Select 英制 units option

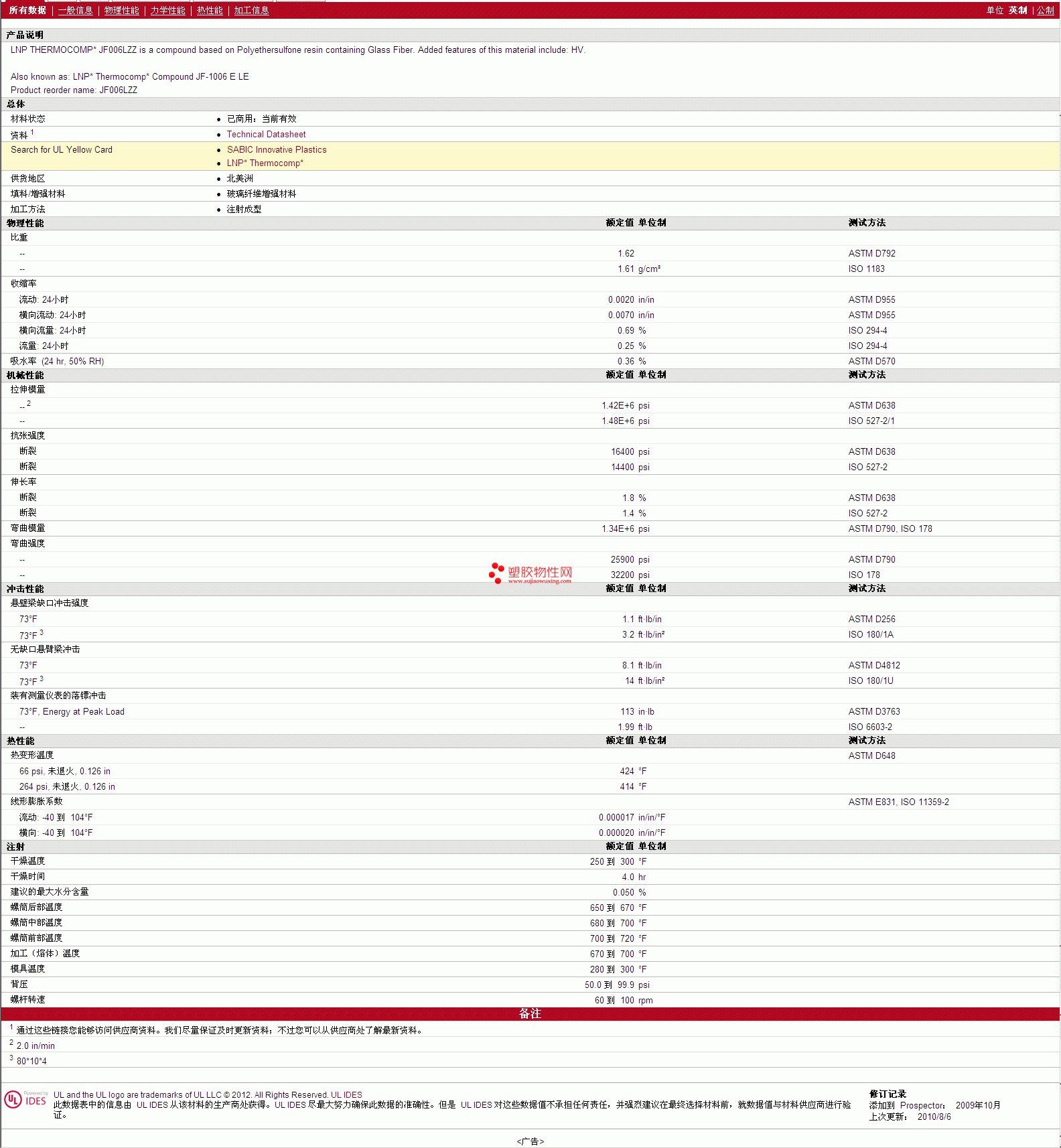pyautogui.click(x=1017, y=10)
